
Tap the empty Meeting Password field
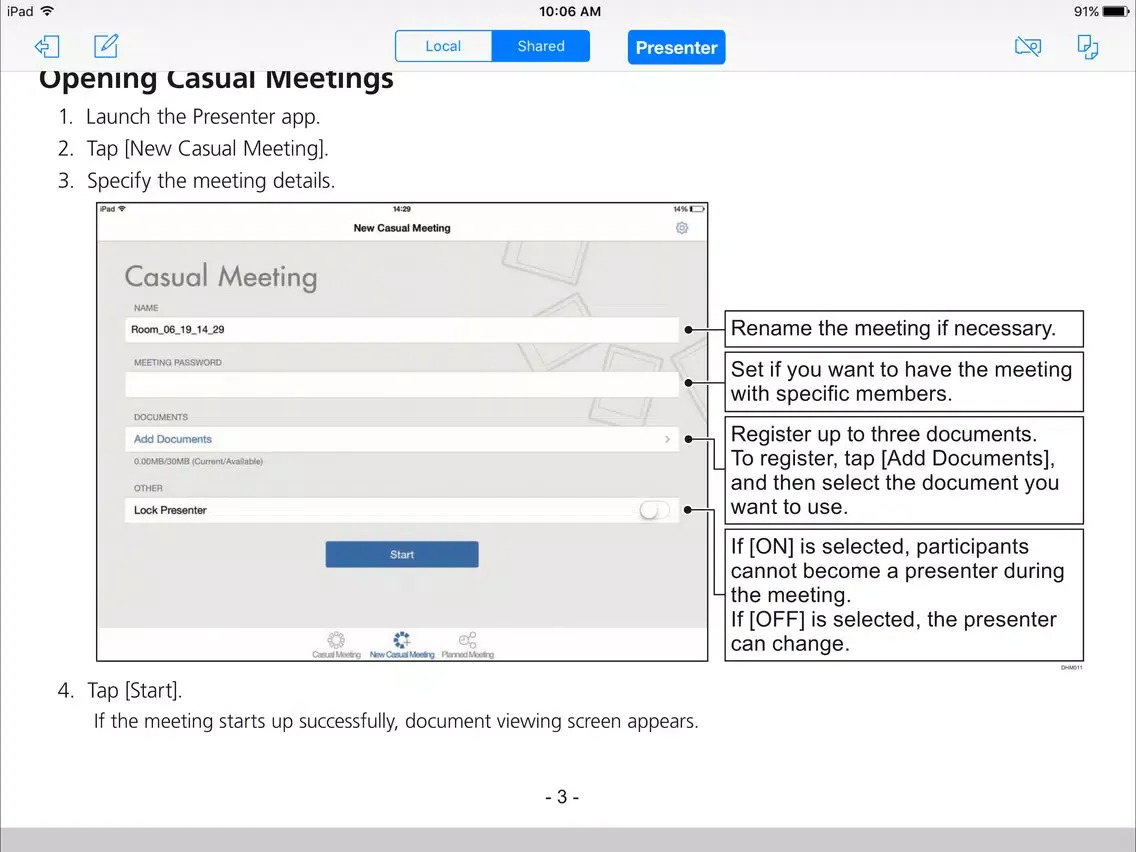click(x=402, y=384)
